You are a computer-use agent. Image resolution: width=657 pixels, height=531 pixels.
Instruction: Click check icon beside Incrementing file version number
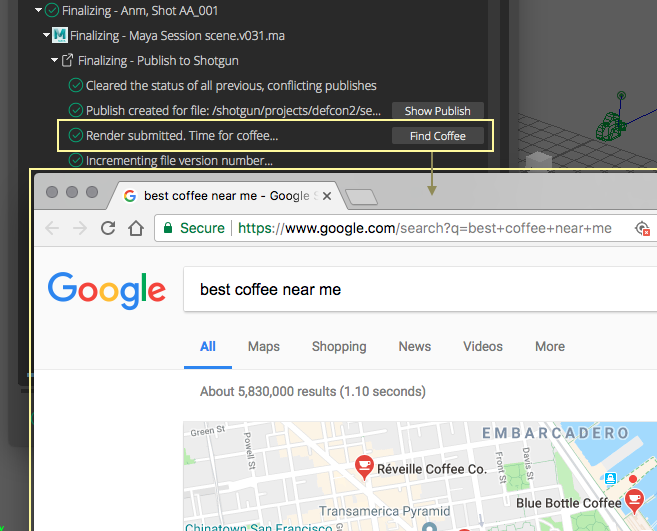[x=75, y=161]
